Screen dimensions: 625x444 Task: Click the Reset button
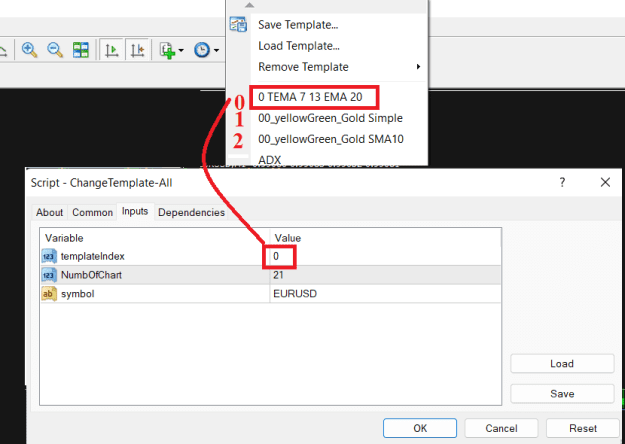click(x=583, y=428)
